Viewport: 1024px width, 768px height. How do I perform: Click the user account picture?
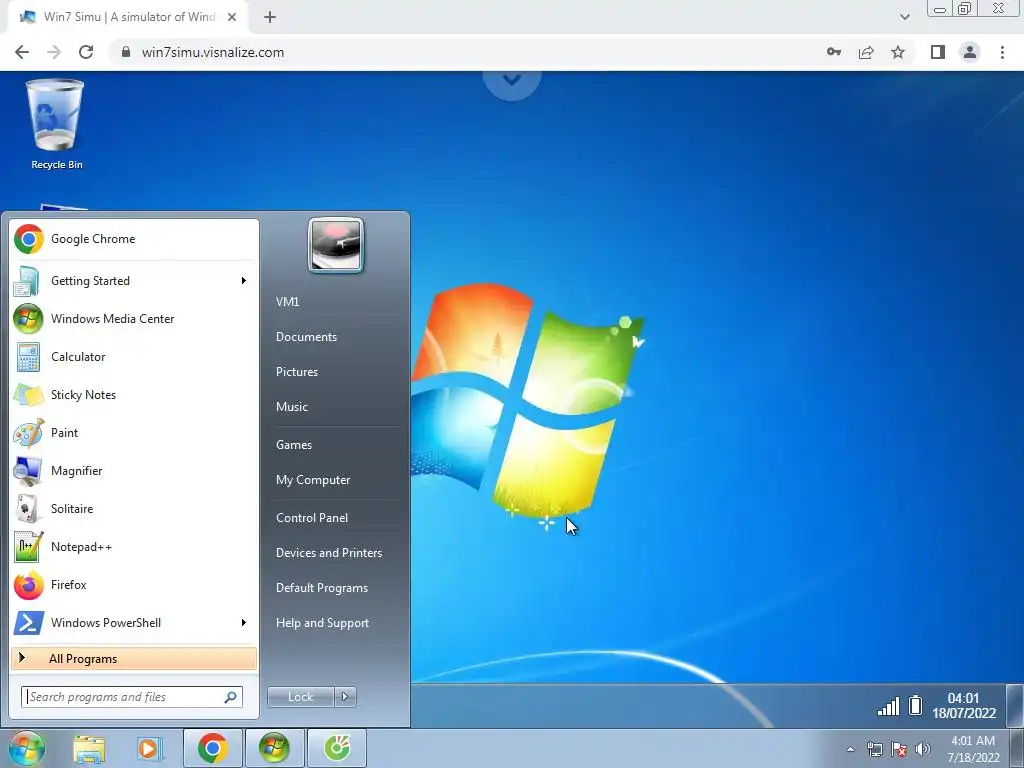click(336, 245)
